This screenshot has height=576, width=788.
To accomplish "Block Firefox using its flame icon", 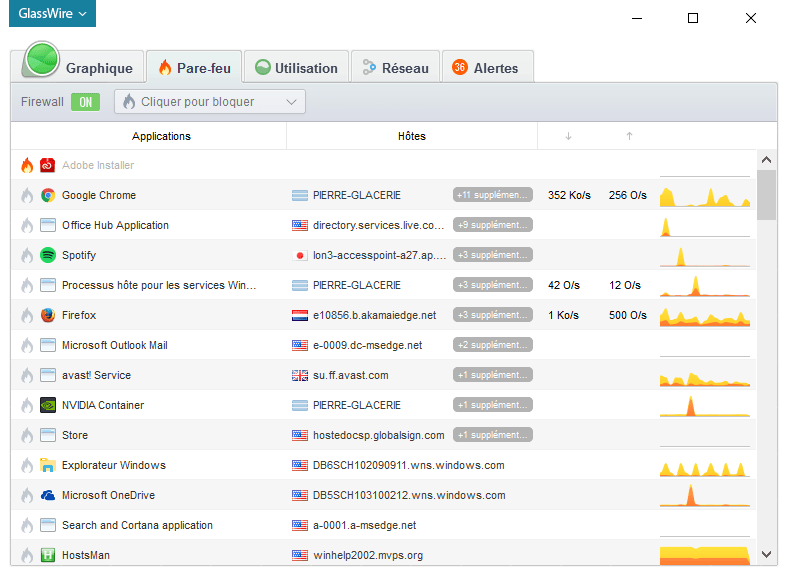I will (x=27, y=315).
